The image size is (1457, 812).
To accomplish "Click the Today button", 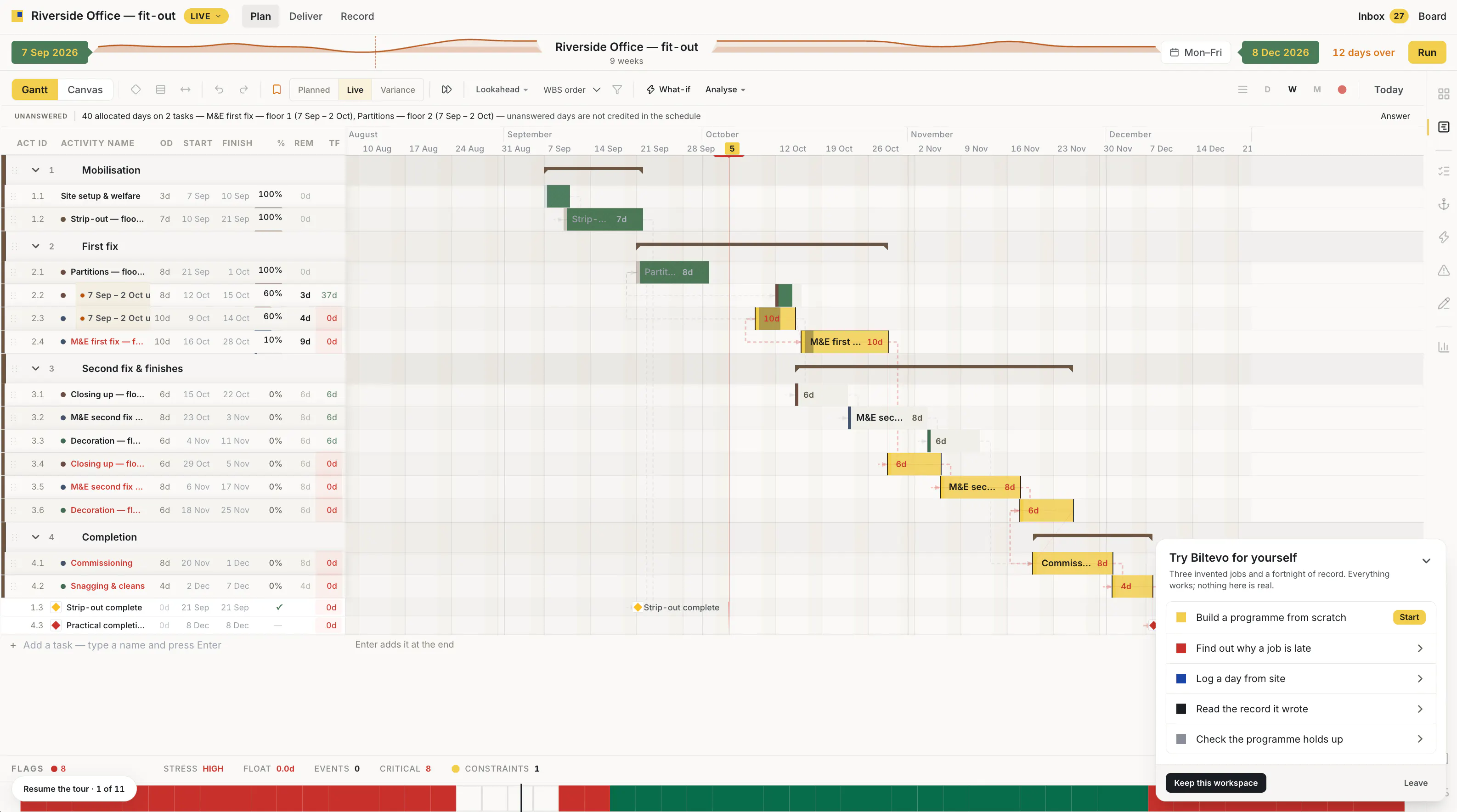I will click(x=1389, y=90).
